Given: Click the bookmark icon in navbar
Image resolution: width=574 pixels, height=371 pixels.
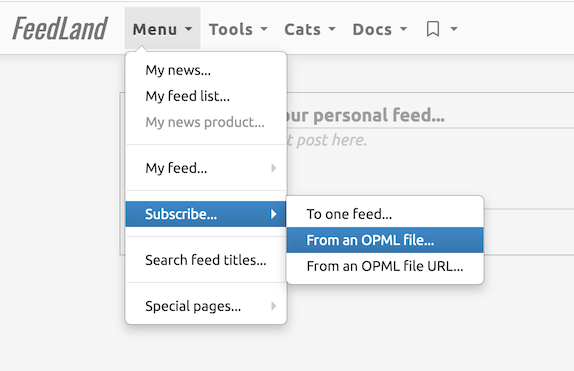Looking at the screenshot, I should [x=433, y=29].
